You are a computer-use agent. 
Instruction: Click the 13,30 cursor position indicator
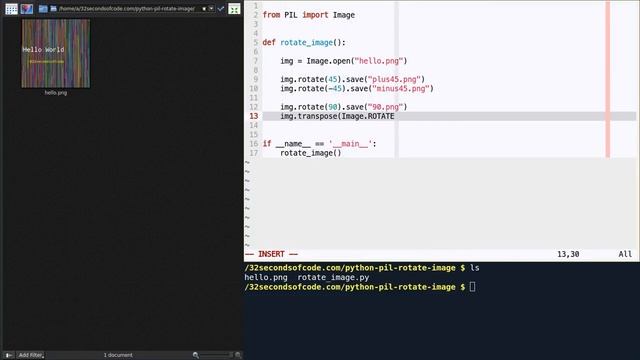tap(568, 254)
